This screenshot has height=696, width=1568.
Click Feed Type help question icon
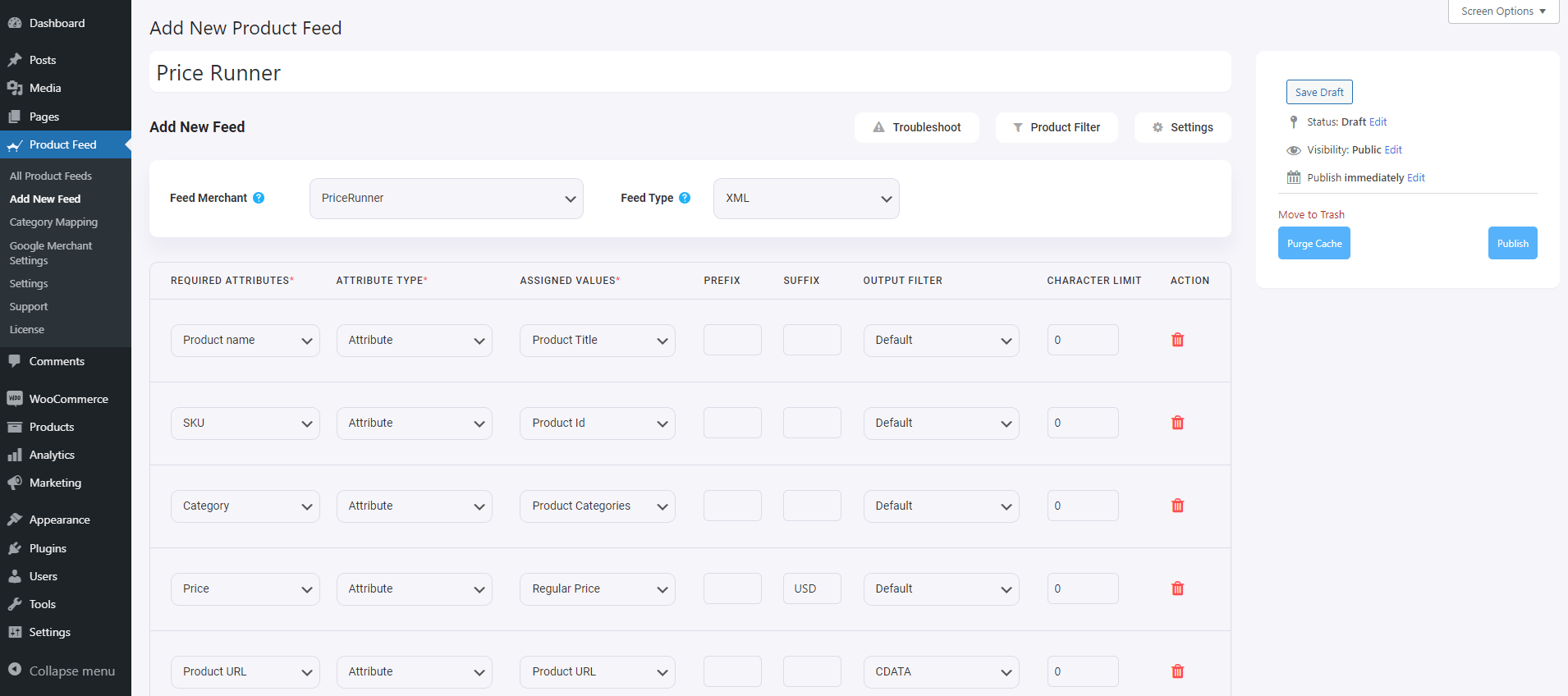[x=685, y=198]
